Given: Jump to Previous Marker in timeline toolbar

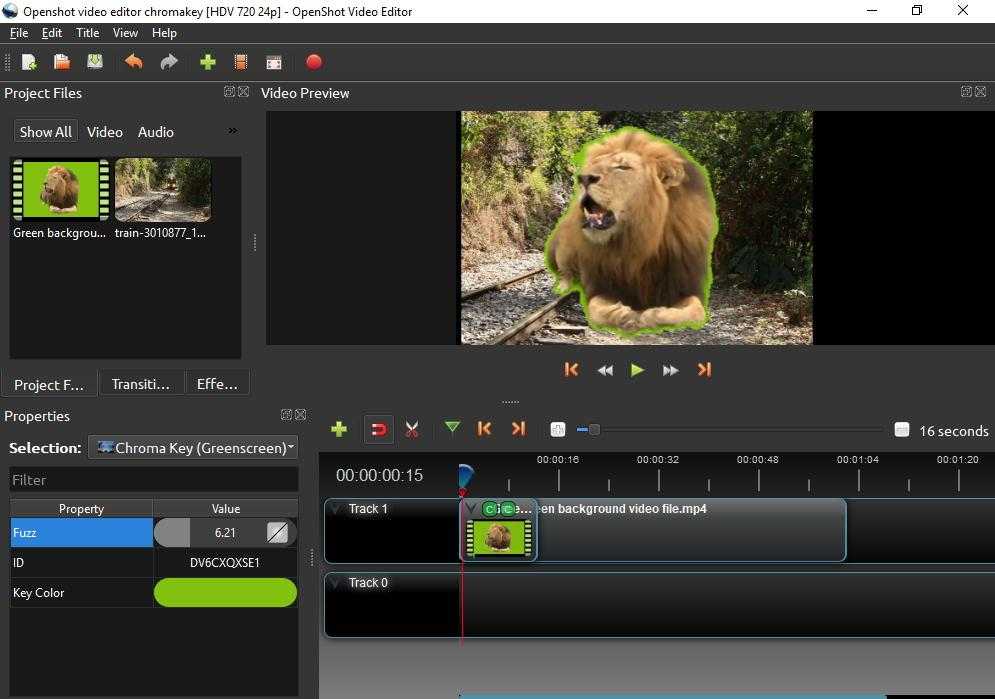Looking at the screenshot, I should coord(485,428).
